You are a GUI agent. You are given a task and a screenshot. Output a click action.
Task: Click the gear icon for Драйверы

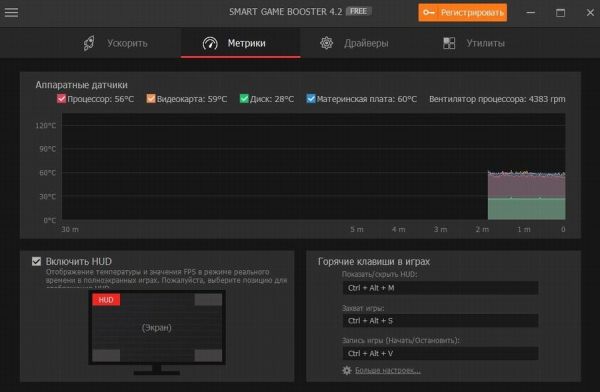326,43
